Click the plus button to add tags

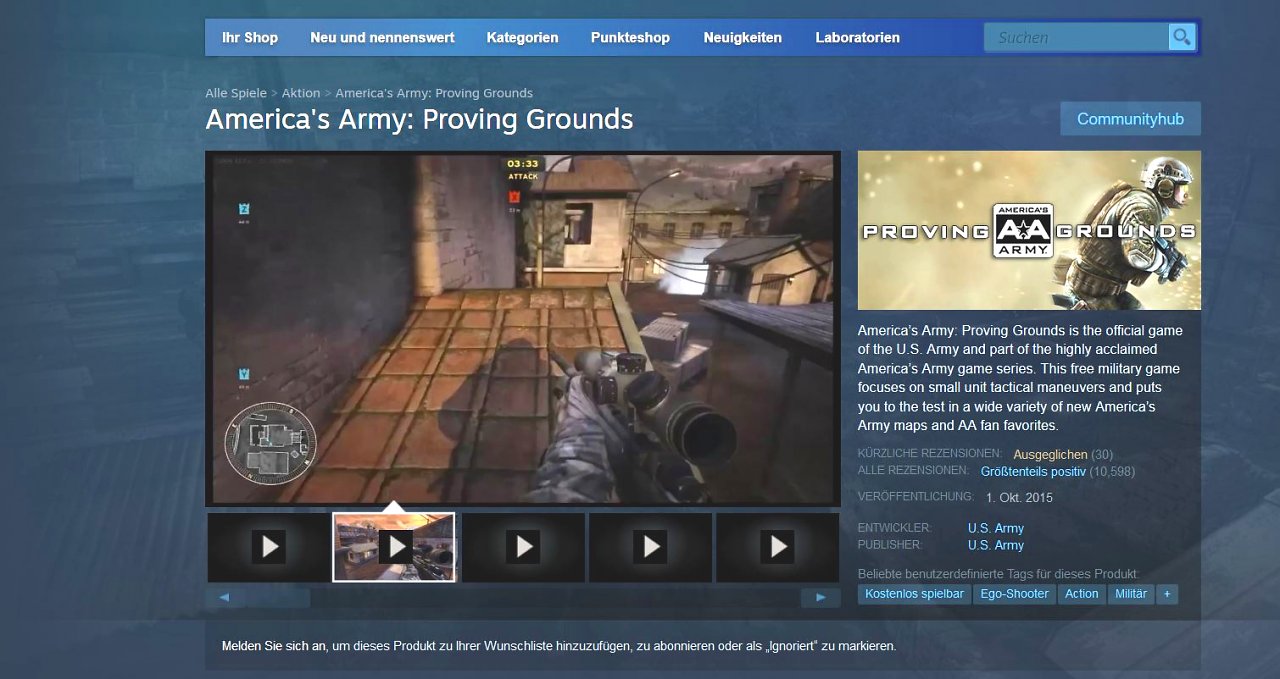[1167, 594]
